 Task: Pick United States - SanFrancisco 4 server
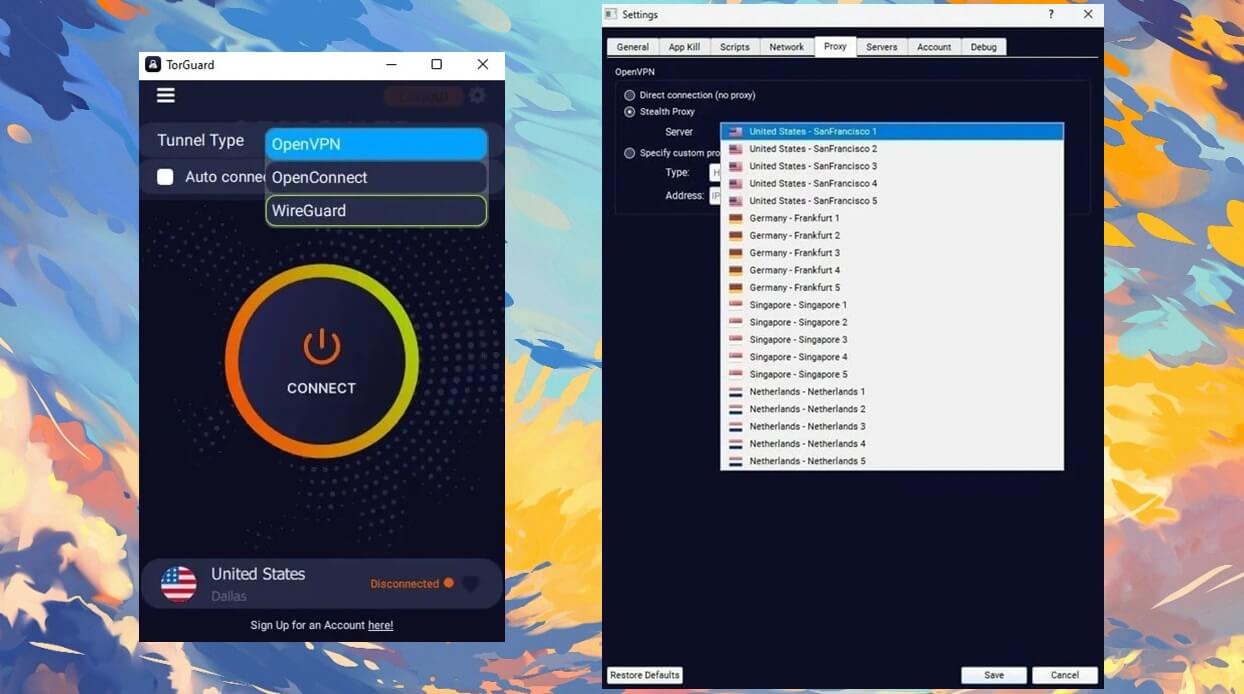coord(892,183)
